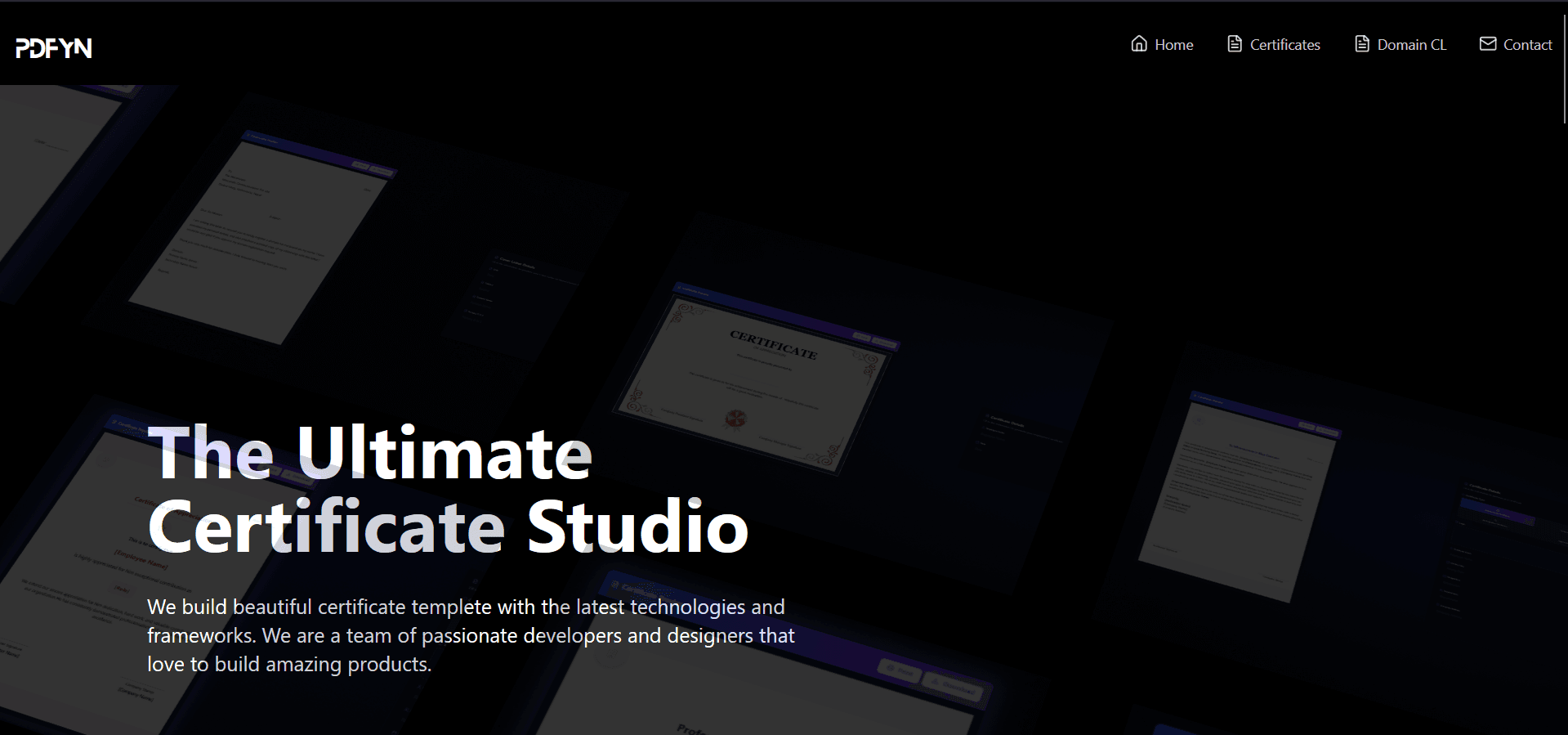This screenshot has height=735, width=1568.
Task: Click the file icon beside Domain CL
Action: 1362,44
